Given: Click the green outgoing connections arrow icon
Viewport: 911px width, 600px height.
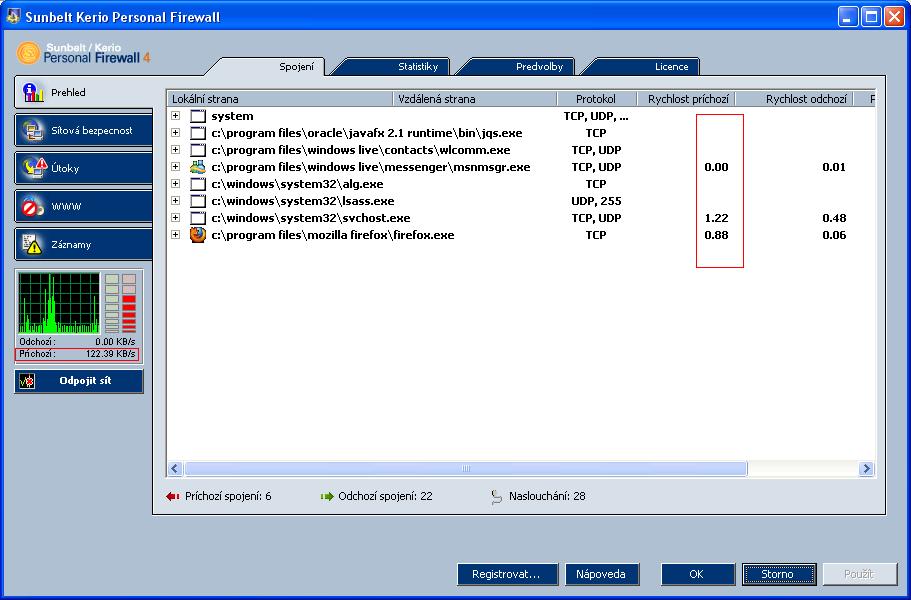Looking at the screenshot, I should (327, 497).
